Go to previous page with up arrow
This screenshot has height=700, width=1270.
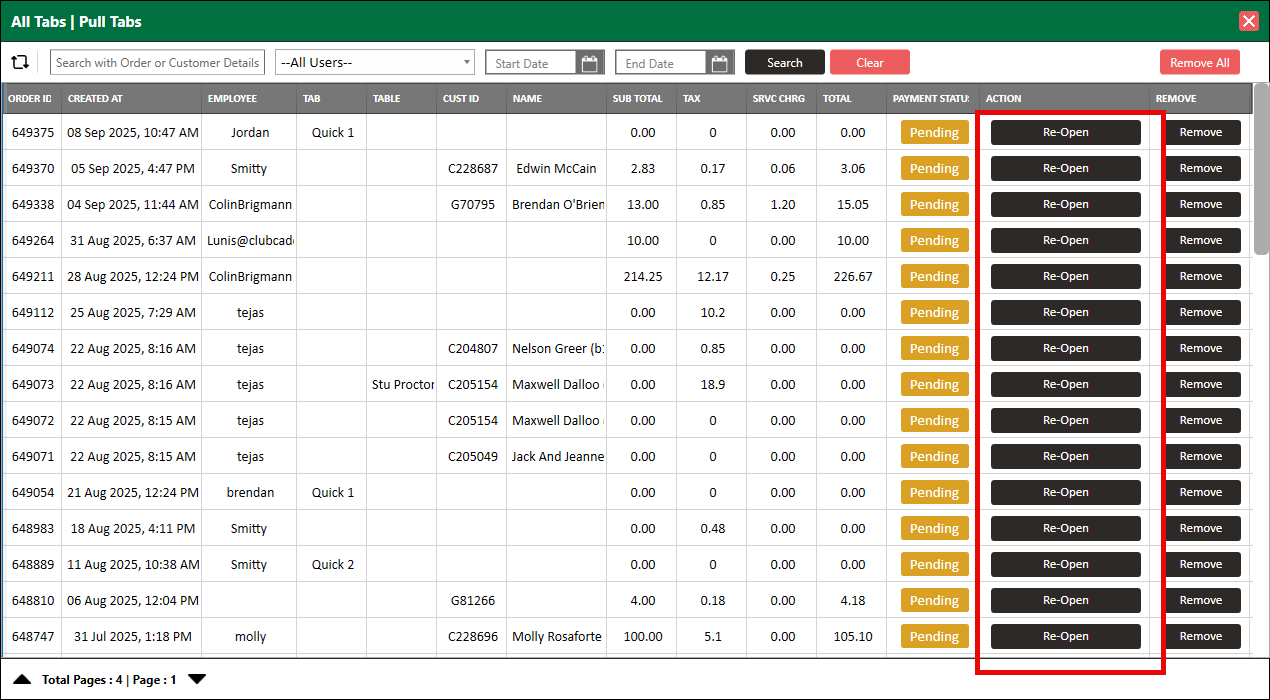[22, 679]
